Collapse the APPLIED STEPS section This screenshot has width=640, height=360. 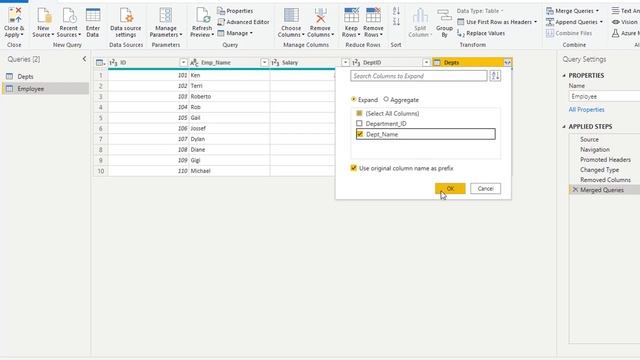click(x=564, y=127)
